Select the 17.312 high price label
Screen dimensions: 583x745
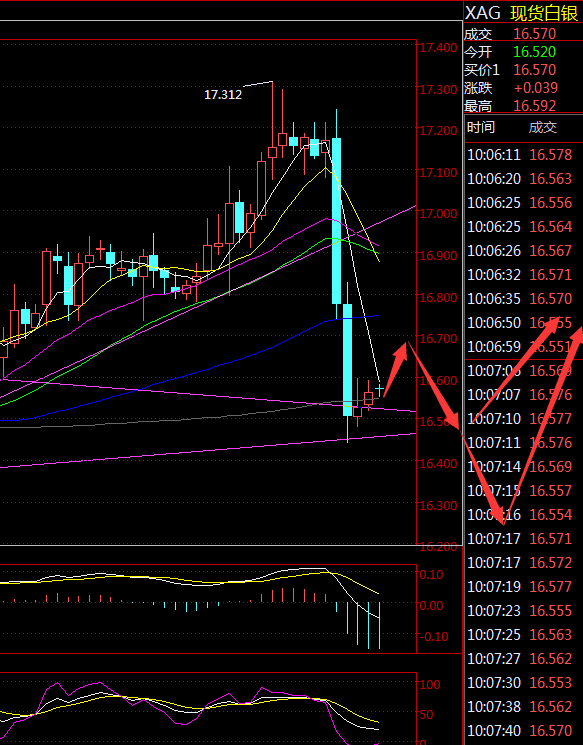[x=223, y=95]
